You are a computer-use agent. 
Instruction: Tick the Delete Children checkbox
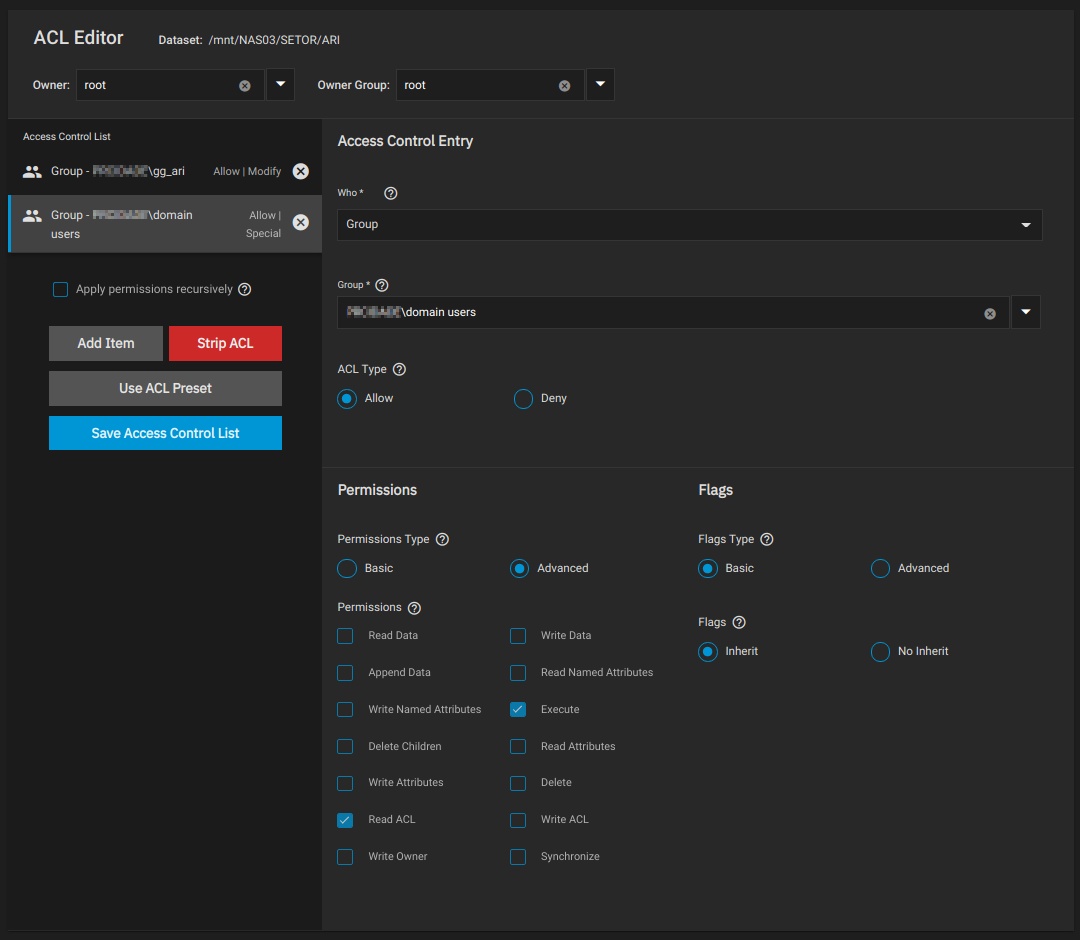click(x=345, y=746)
